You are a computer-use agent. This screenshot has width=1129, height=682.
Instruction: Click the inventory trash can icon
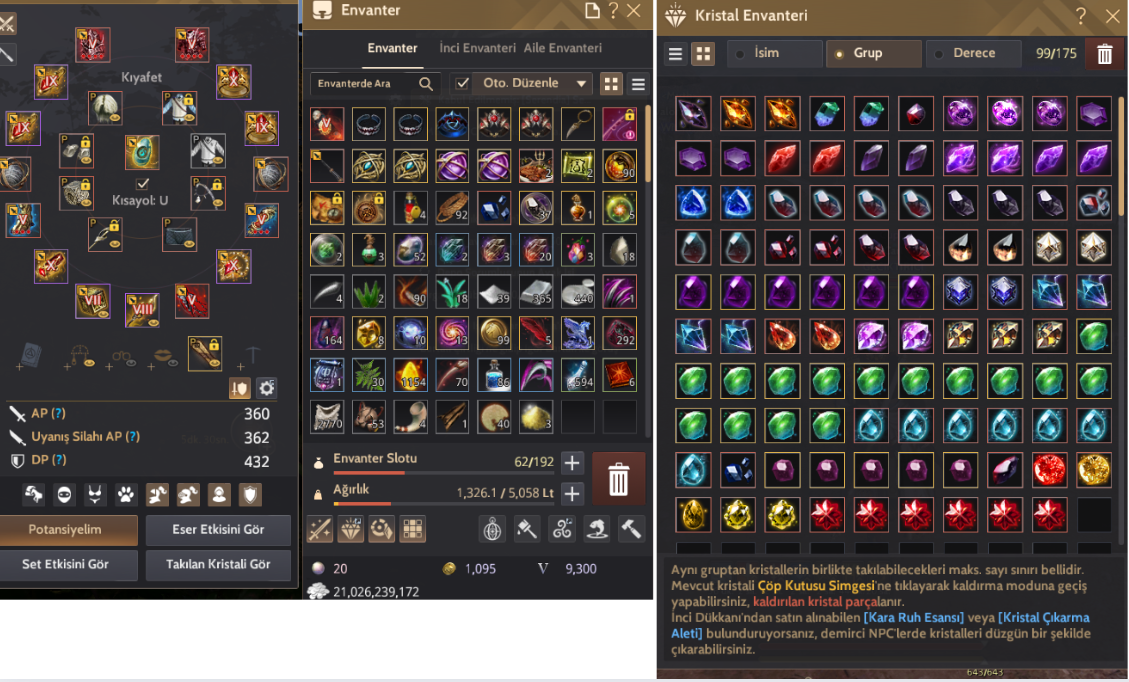[619, 479]
